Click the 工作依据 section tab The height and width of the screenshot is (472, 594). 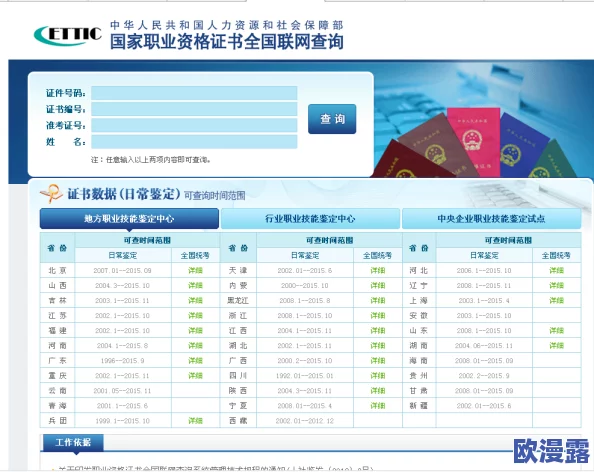pos(73,442)
